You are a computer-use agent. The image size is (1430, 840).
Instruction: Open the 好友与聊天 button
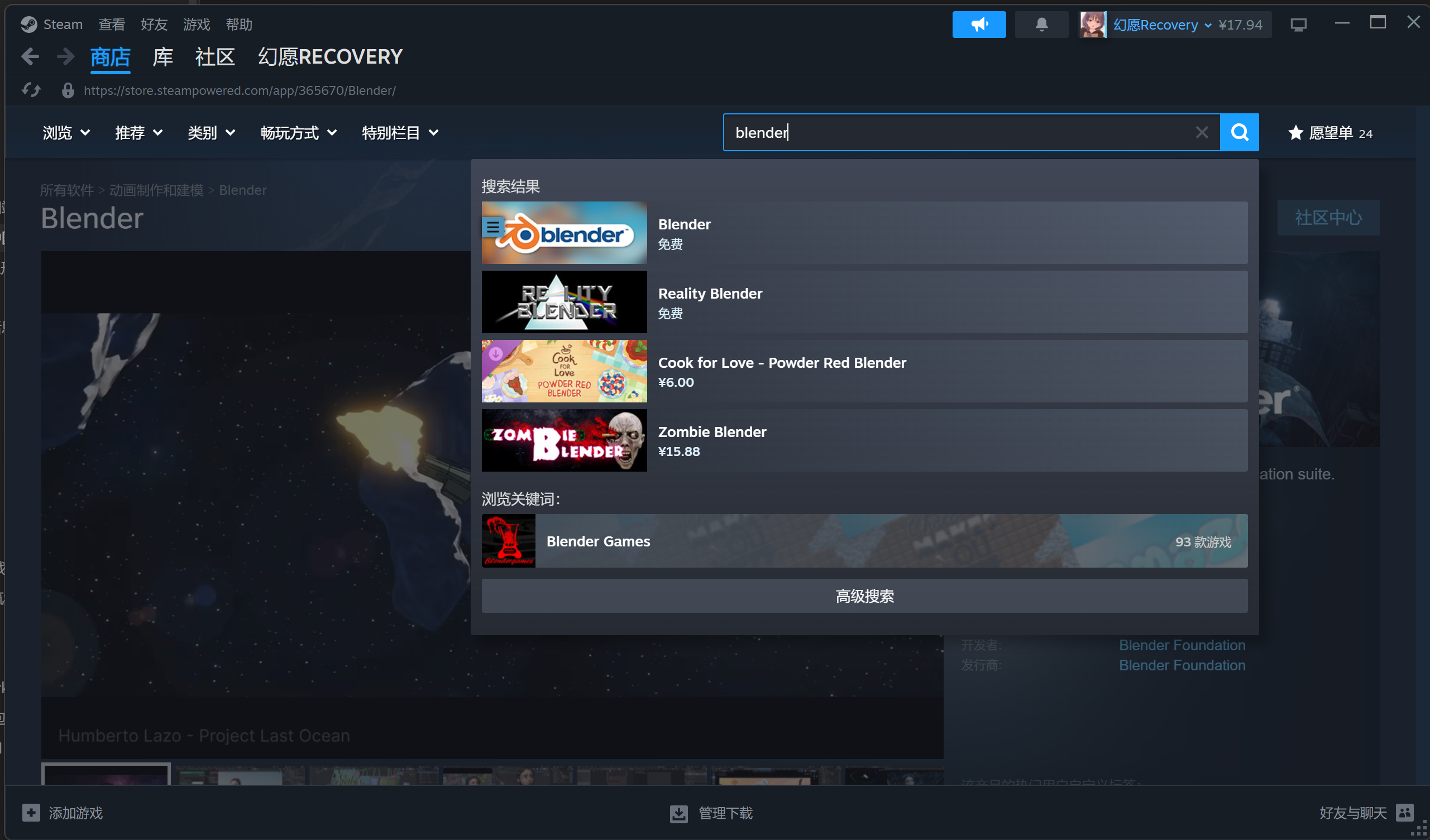[x=1366, y=813]
